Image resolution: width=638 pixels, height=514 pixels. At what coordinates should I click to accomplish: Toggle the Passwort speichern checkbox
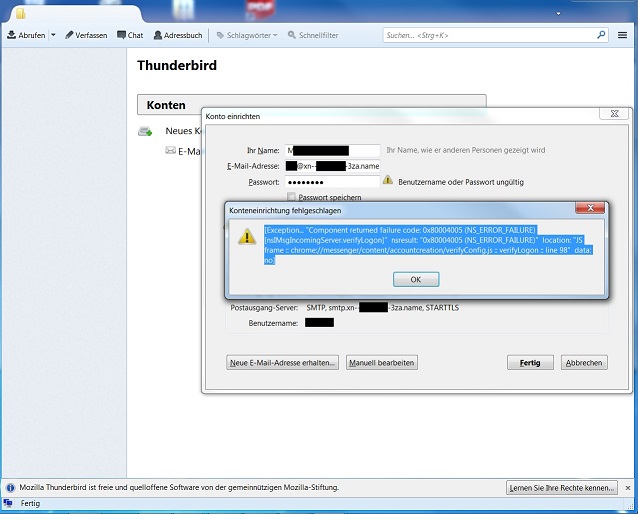point(291,197)
